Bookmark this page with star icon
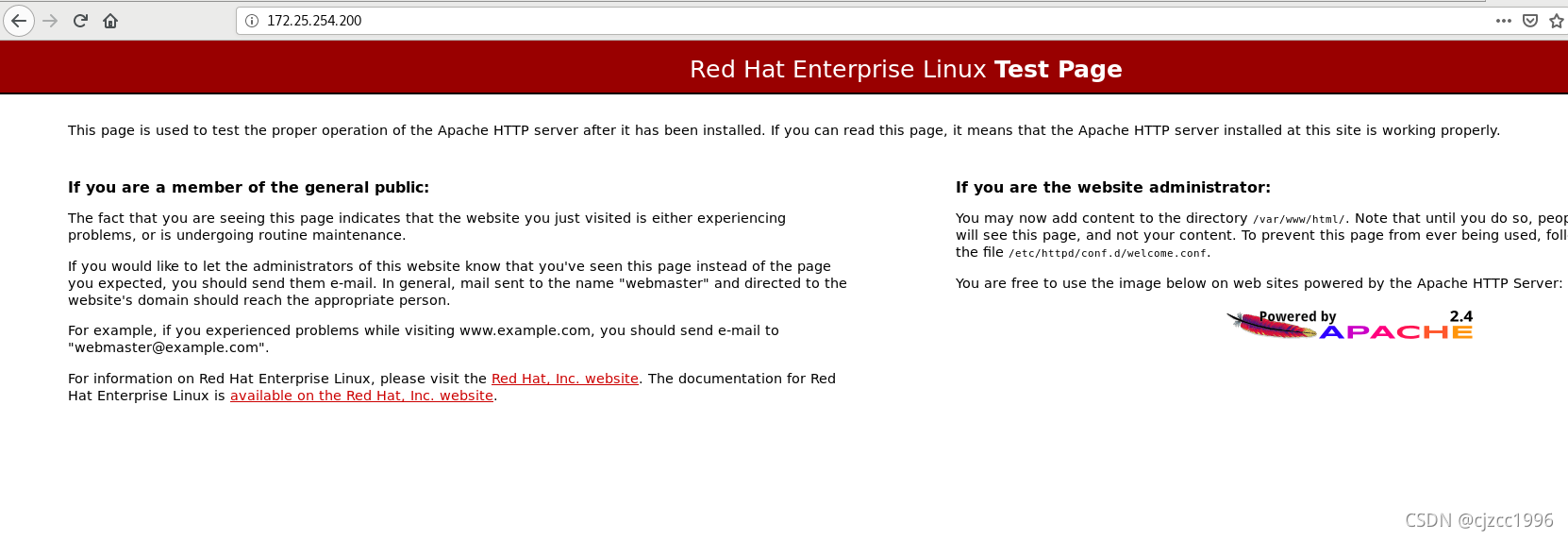 [1557, 21]
